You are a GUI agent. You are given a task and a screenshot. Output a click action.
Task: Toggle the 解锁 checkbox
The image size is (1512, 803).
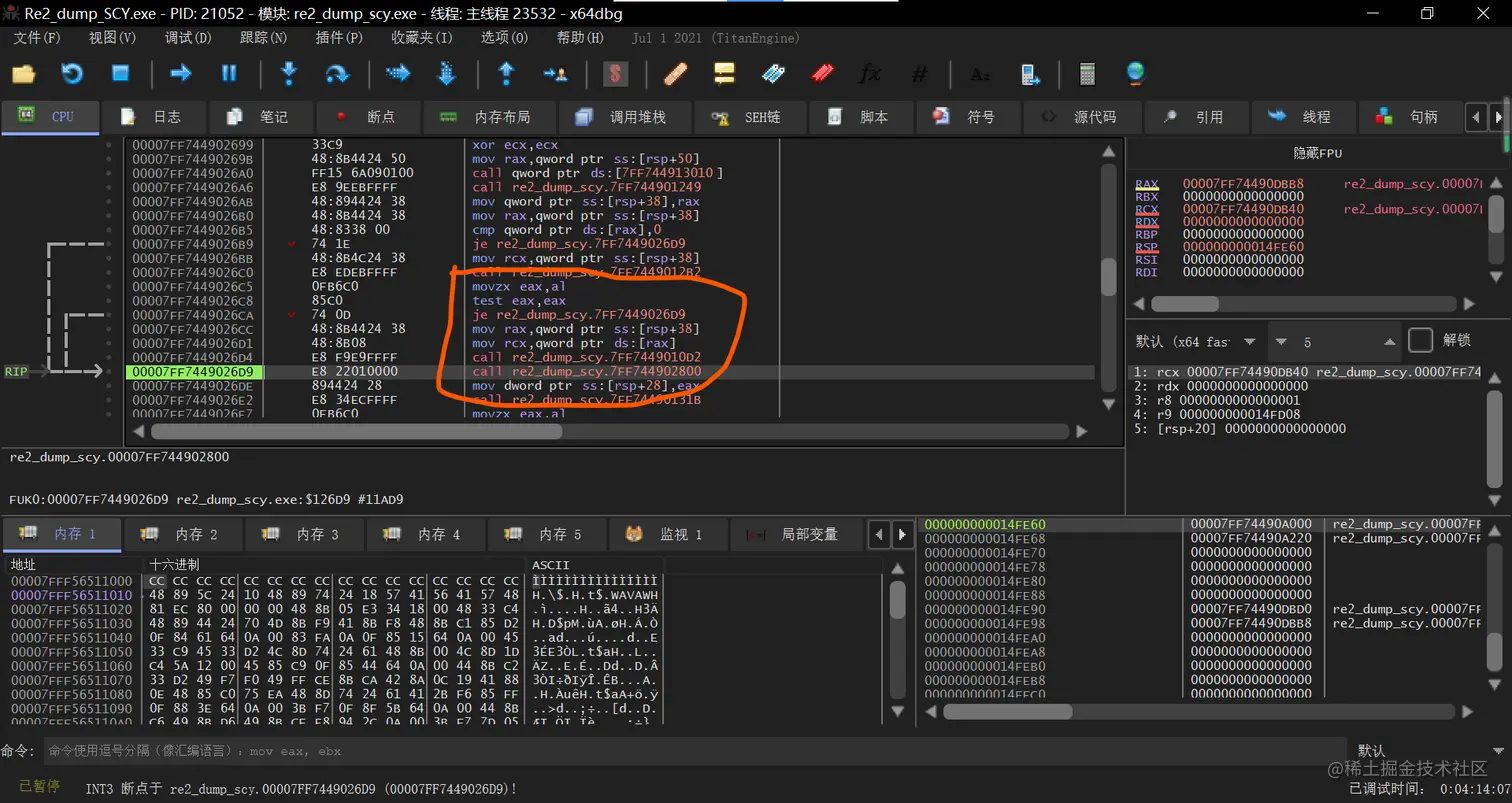click(1420, 340)
